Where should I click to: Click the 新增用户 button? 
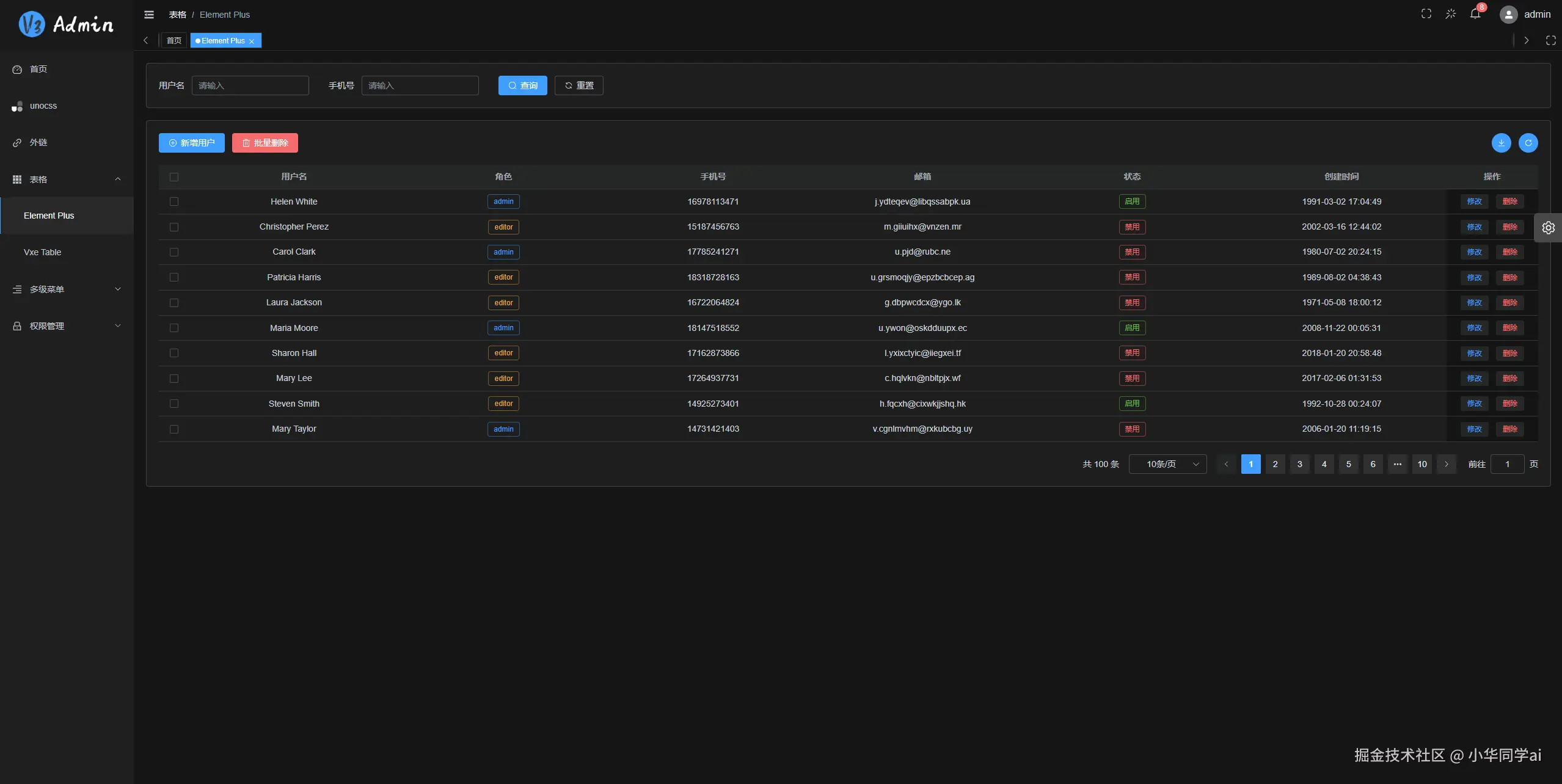[191, 143]
